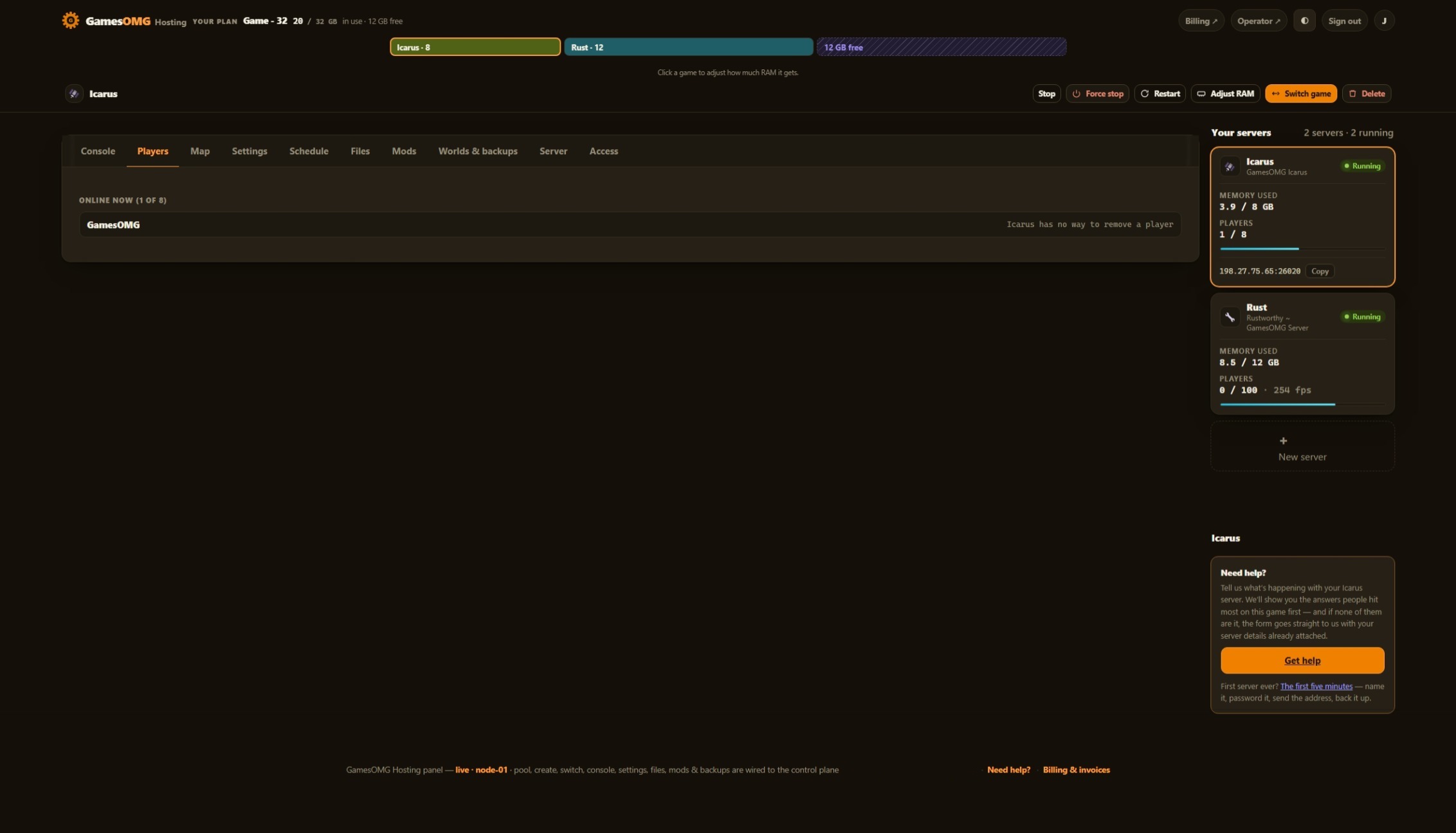Image resolution: width=1456 pixels, height=833 pixels.
Task: Open the Map tab
Action: click(x=200, y=151)
